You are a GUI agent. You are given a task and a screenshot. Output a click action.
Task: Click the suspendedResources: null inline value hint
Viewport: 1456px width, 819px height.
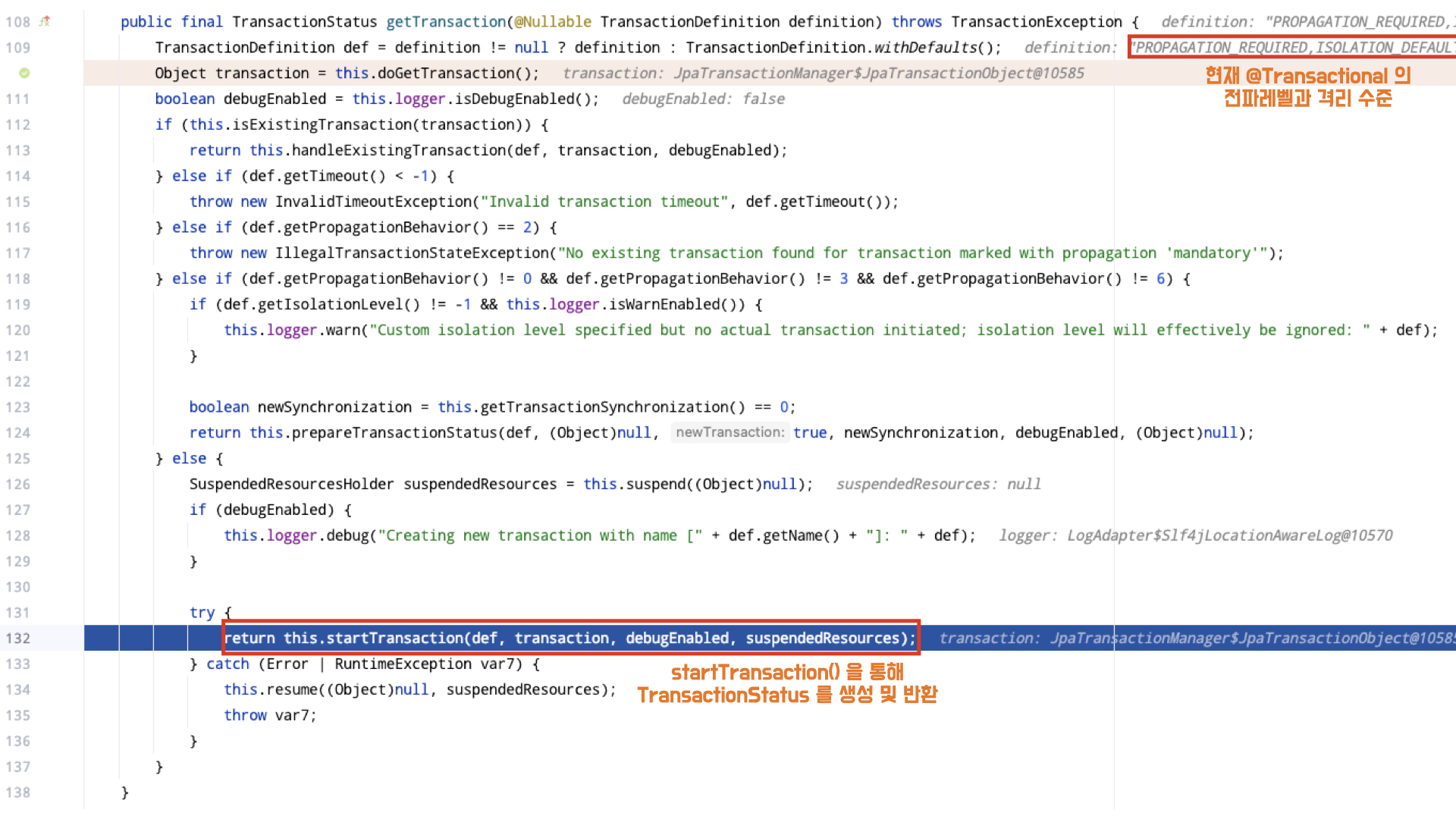[938, 485]
